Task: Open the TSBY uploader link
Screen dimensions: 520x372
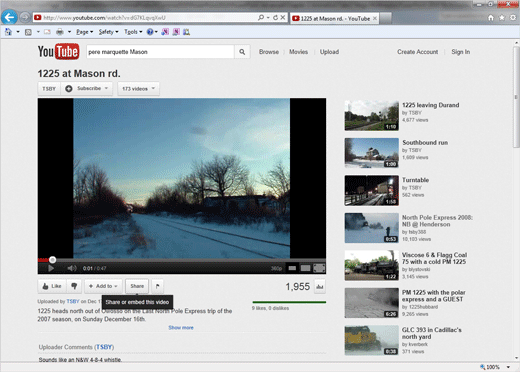Action: (73, 301)
